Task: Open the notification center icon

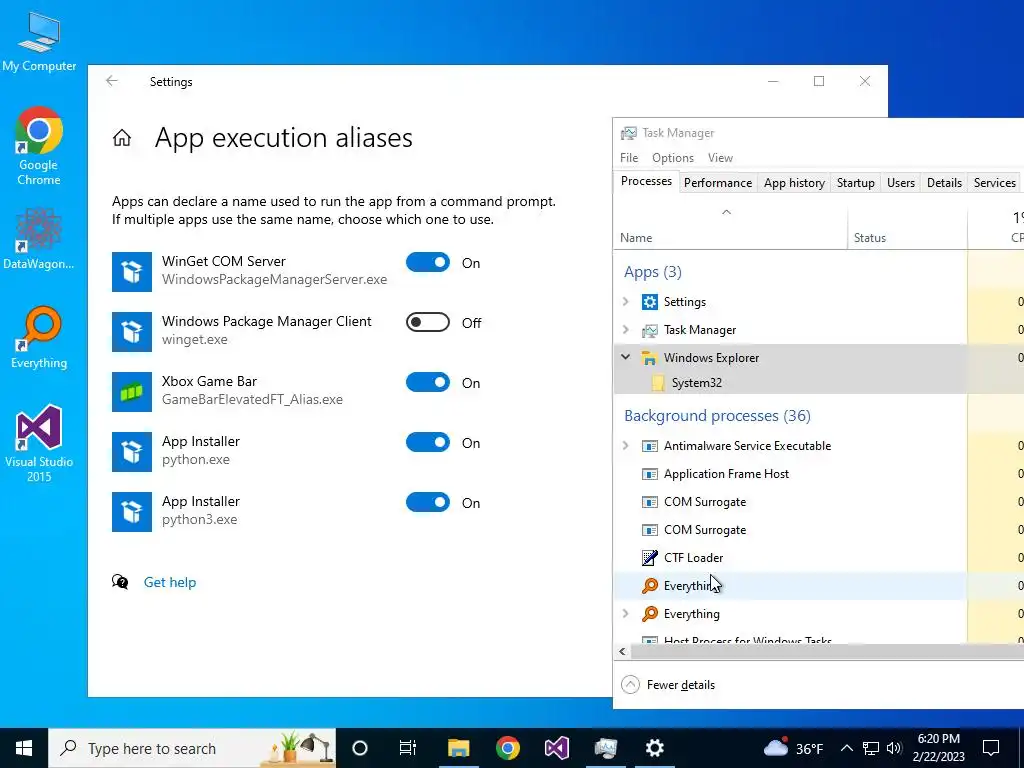Action: pyautogui.click(x=991, y=748)
